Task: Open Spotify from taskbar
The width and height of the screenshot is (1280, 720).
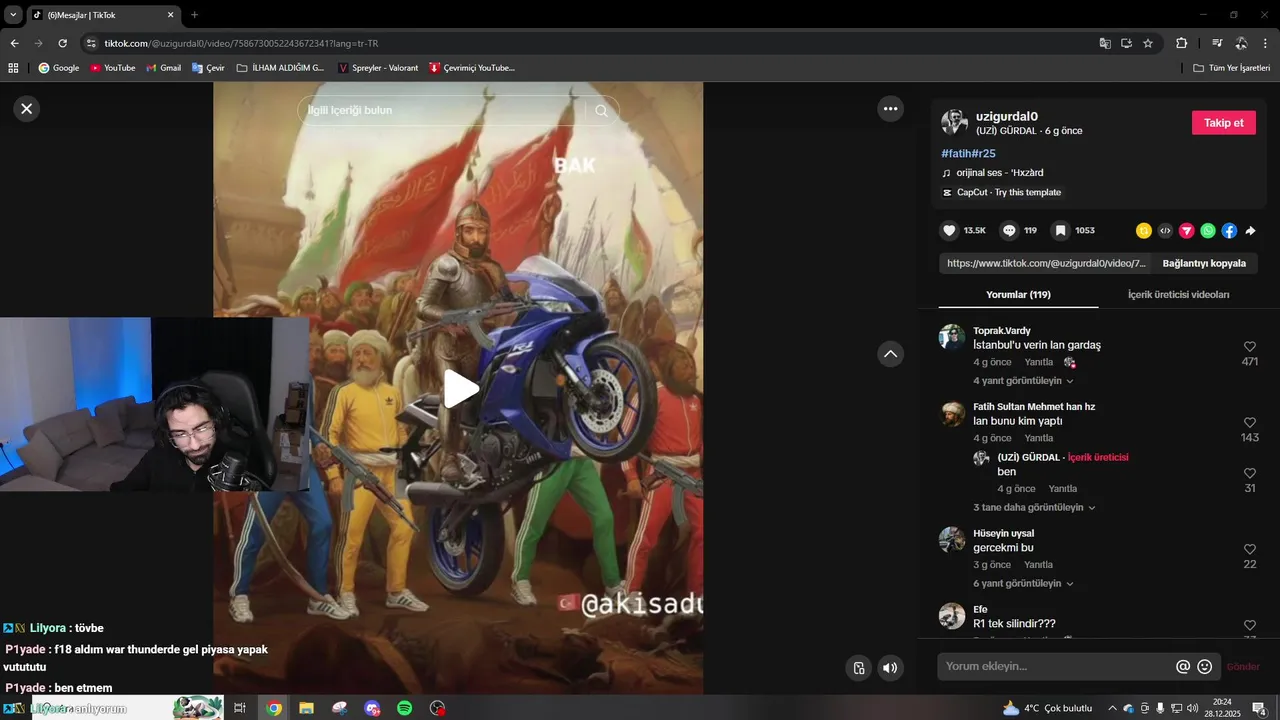Action: point(405,708)
